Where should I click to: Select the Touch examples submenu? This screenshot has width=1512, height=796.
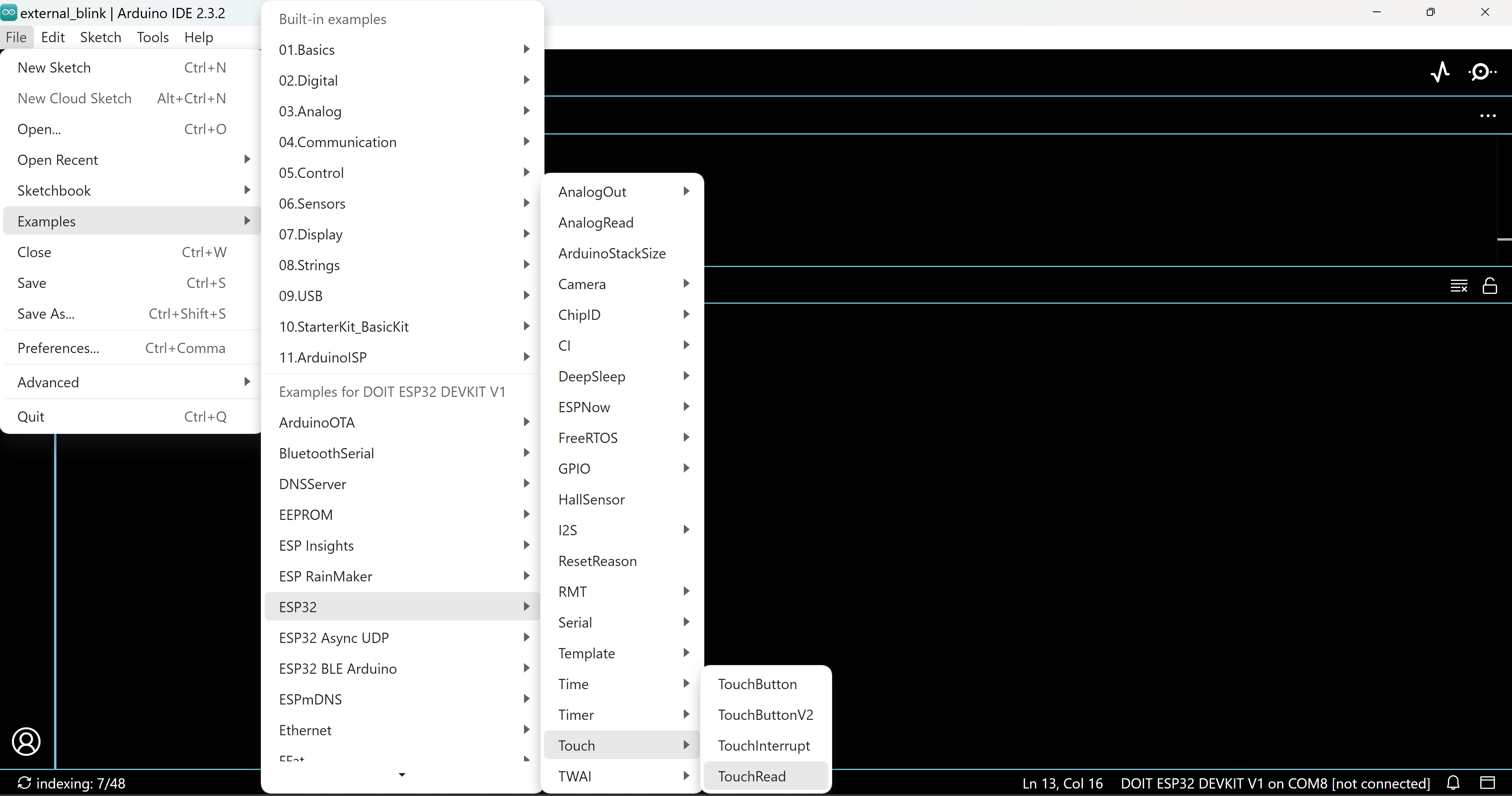[x=622, y=746]
